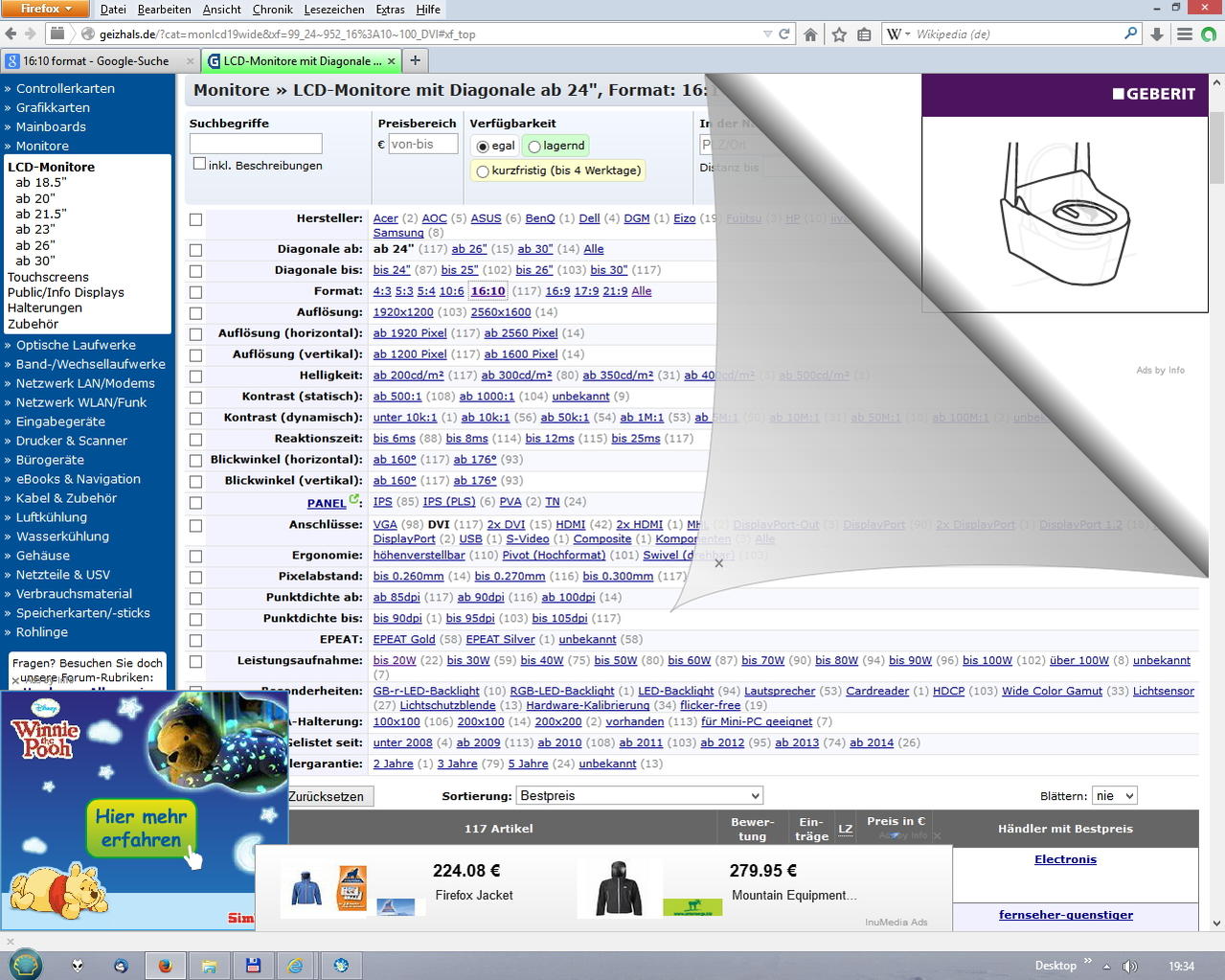Open the Datei menu

pyautogui.click(x=113, y=9)
